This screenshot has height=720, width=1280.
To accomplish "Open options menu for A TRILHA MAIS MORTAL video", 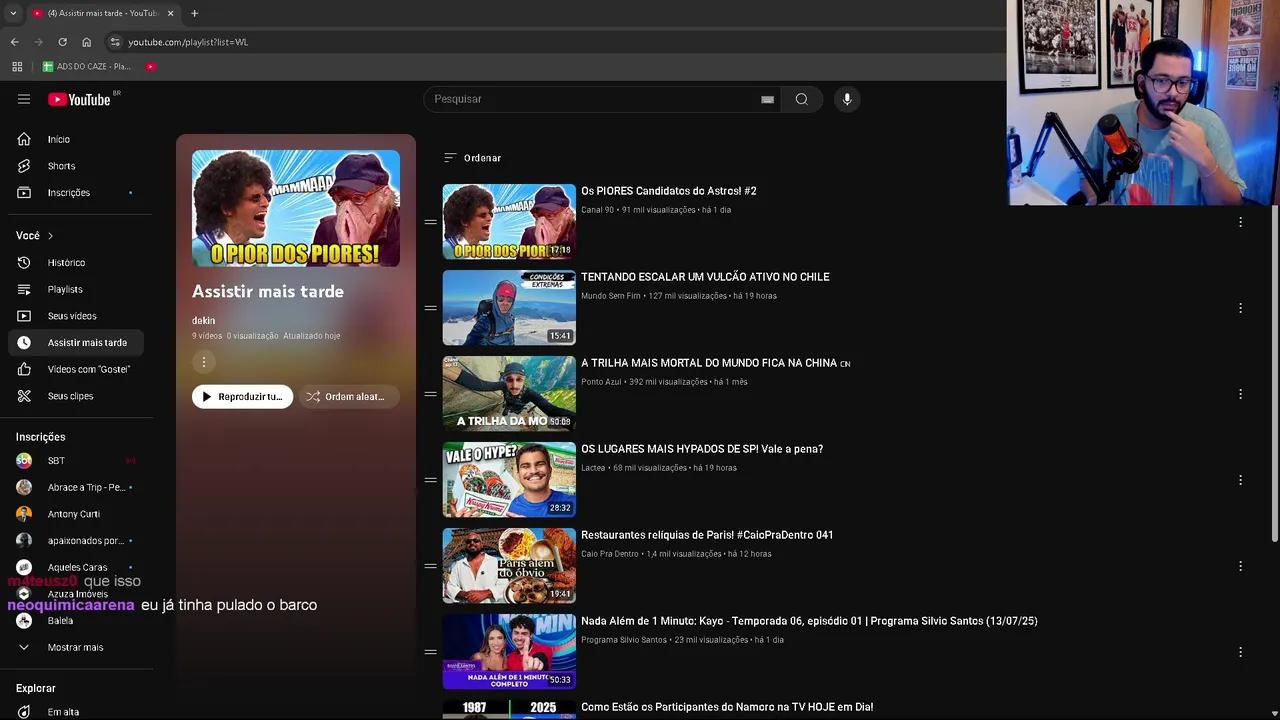I will [x=1240, y=394].
